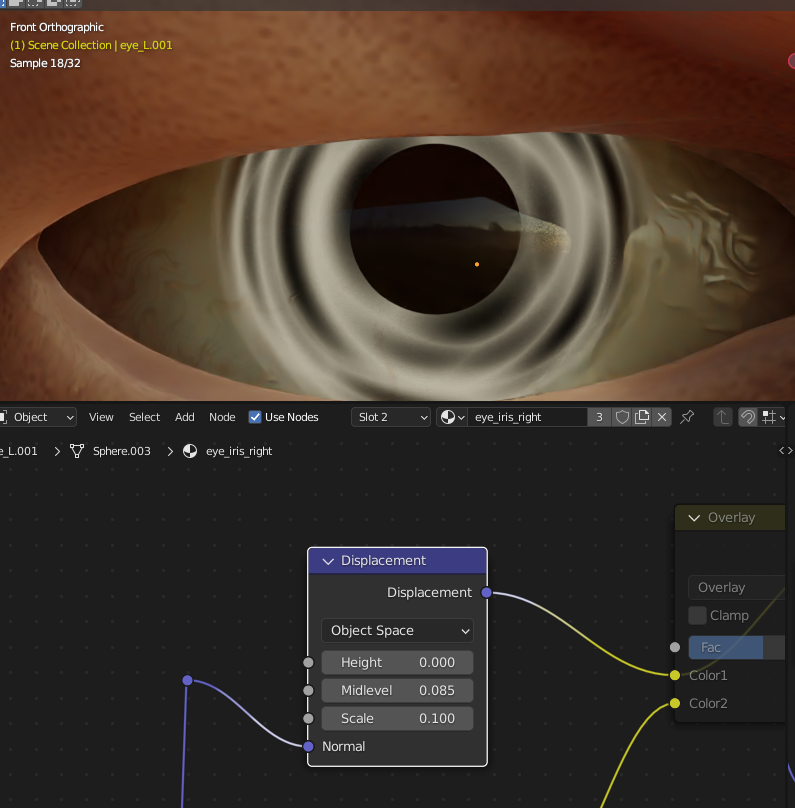Click the Sphere.003 mesh icon in breadcrumb
Screen dimensions: 795x808
point(77,451)
